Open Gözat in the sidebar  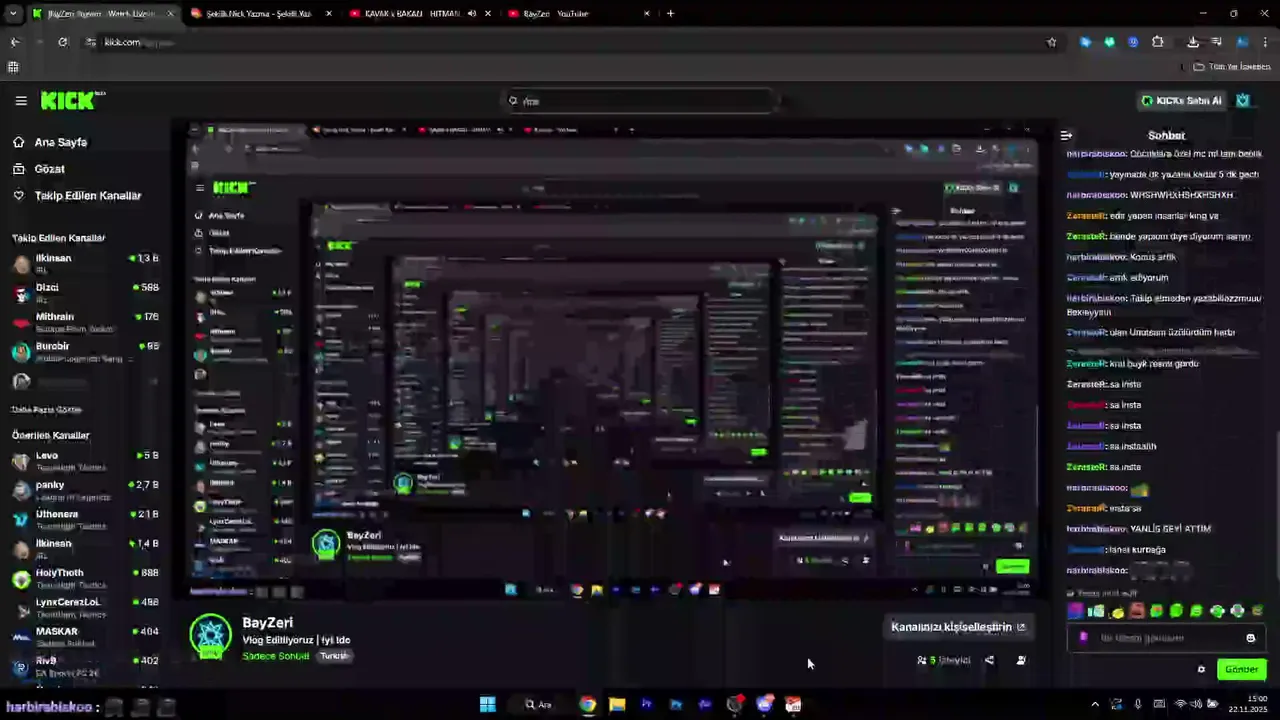point(50,169)
